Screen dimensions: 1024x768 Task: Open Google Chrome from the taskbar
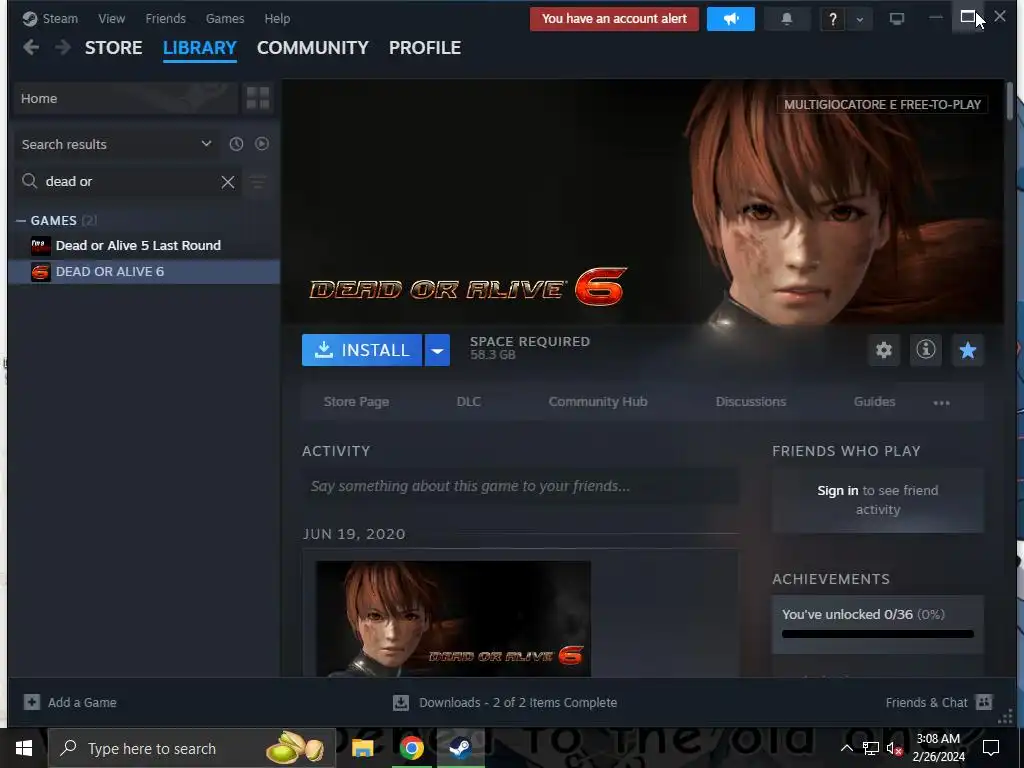pyautogui.click(x=411, y=748)
